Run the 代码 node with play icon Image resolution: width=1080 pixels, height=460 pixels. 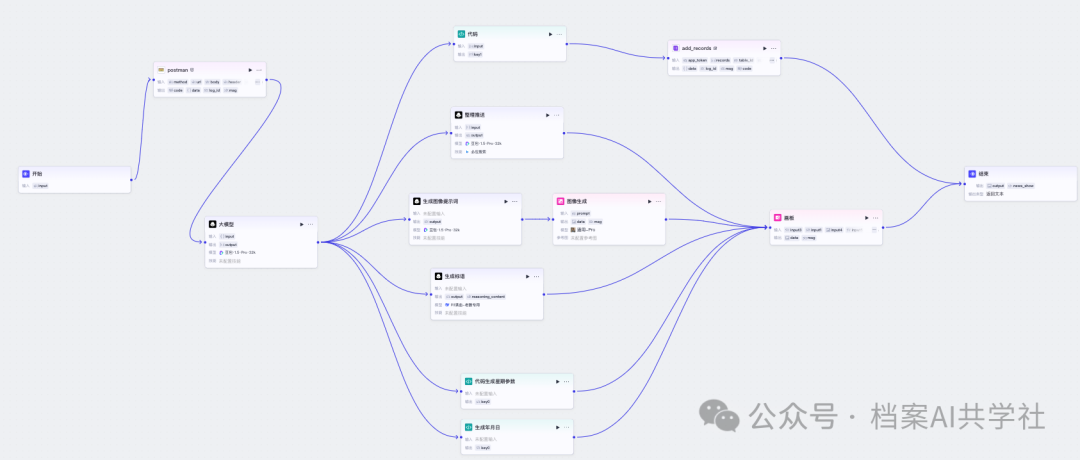point(550,34)
